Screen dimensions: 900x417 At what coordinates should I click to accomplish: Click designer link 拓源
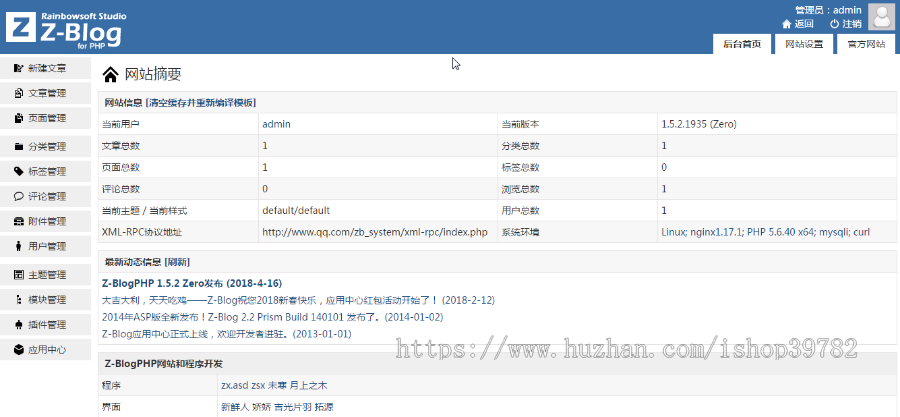pyautogui.click(x=324, y=407)
